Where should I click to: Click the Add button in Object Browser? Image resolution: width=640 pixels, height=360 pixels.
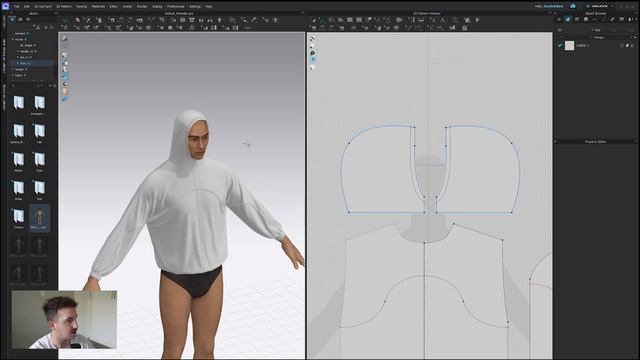click(597, 30)
